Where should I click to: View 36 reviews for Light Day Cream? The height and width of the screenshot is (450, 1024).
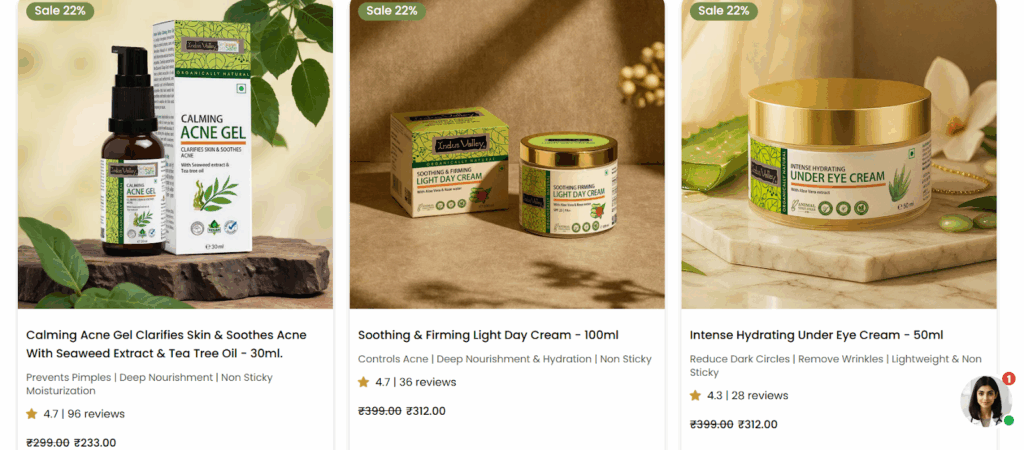click(x=428, y=382)
